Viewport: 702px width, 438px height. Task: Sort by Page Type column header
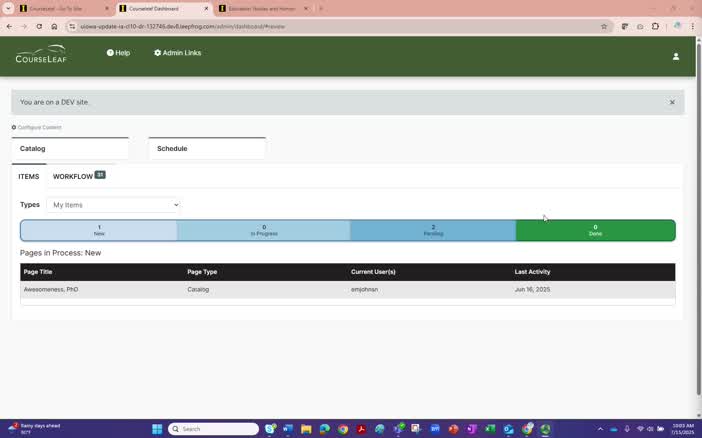[x=202, y=272]
